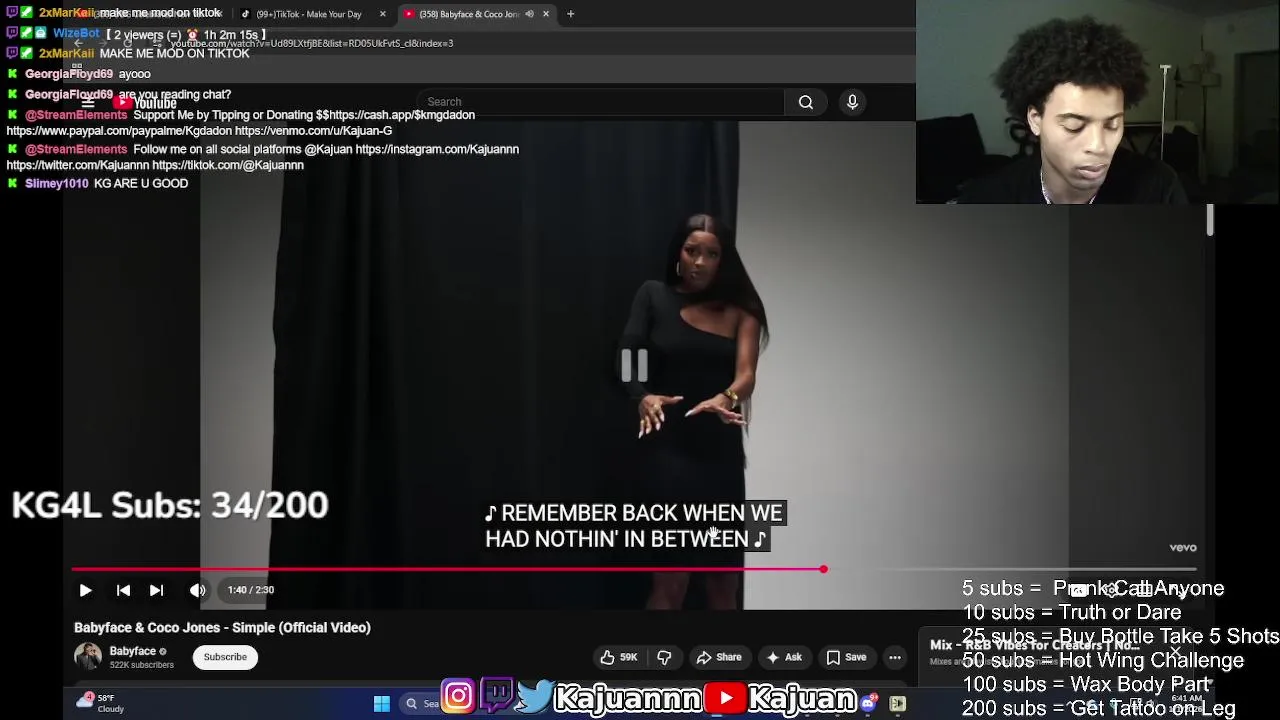Select the Babyface & Coco Jones tab
1280x720 pixels.
[x=468, y=14]
